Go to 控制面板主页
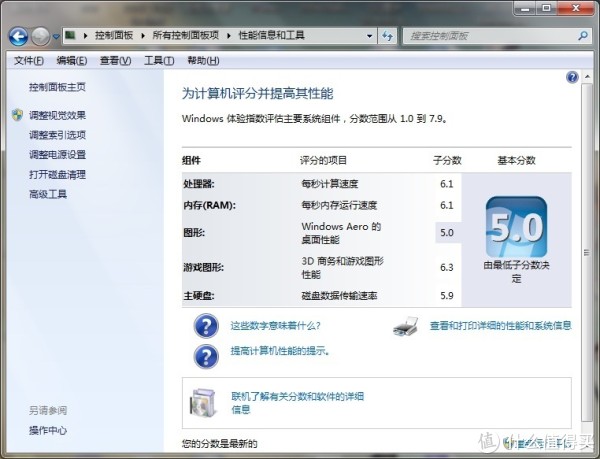The height and width of the screenshot is (459, 600). pyautogui.click(x=57, y=87)
